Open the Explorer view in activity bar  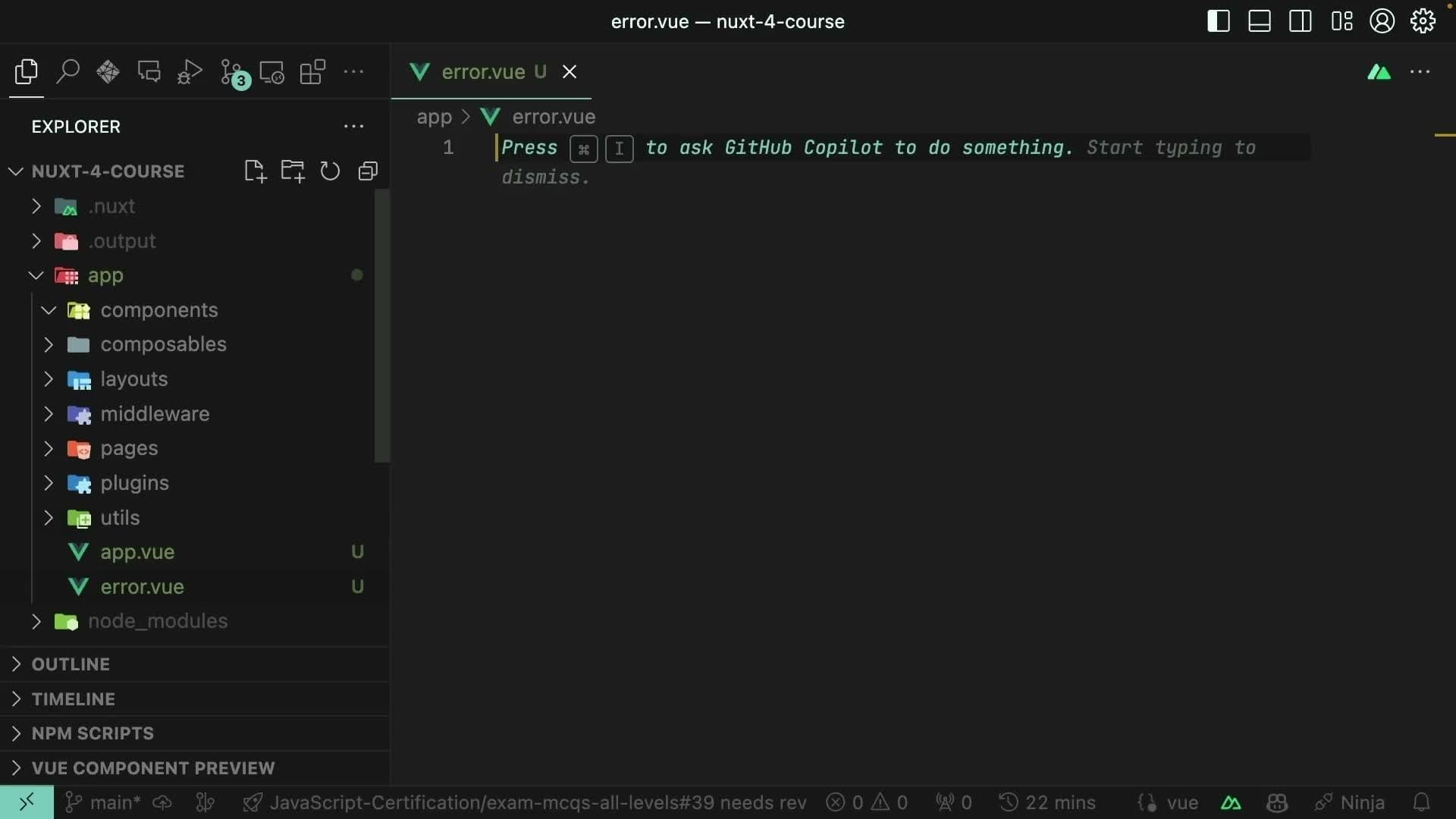26,72
